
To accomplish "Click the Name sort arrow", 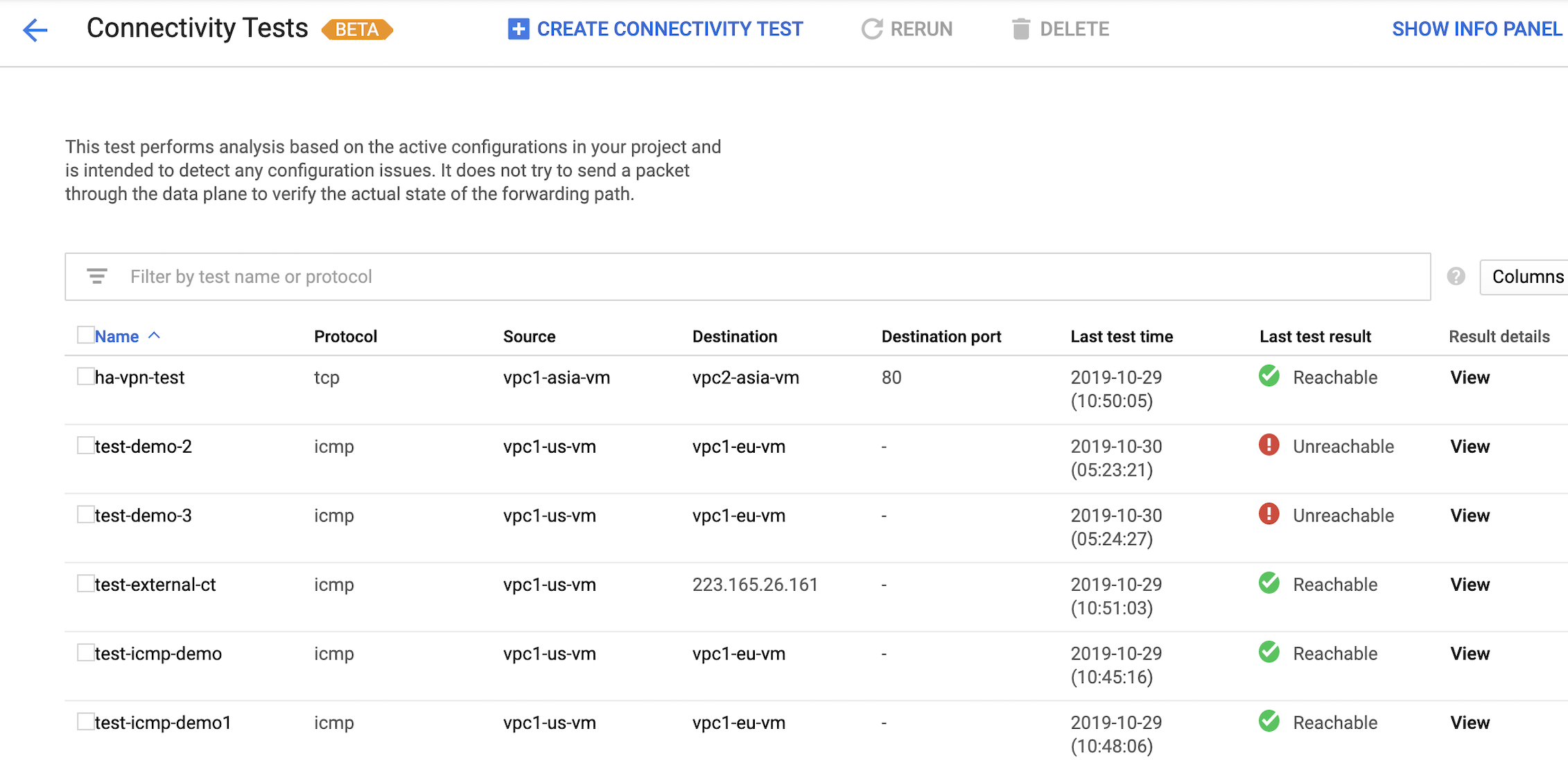I will (155, 336).
